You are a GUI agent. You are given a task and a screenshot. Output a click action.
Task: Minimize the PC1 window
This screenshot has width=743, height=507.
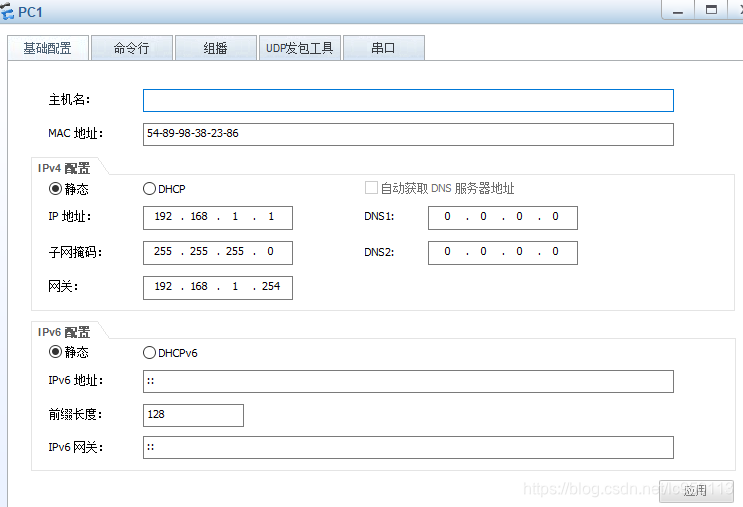click(678, 10)
